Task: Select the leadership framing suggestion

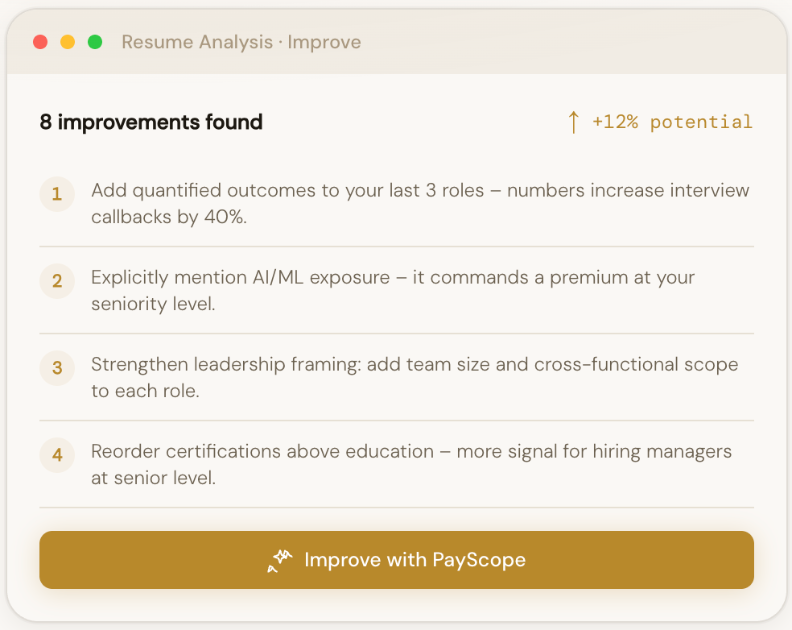Action: [414, 377]
